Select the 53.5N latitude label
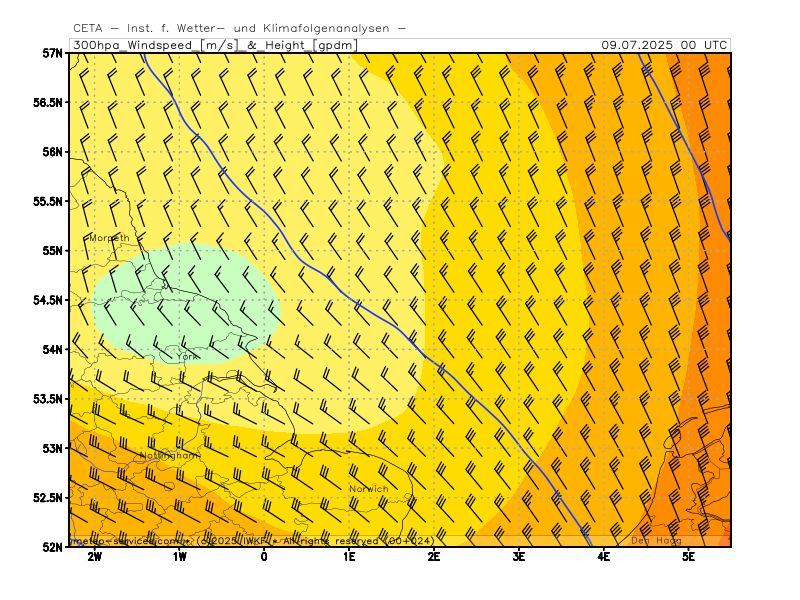Viewport: 800px width, 600px height. click(x=48, y=399)
